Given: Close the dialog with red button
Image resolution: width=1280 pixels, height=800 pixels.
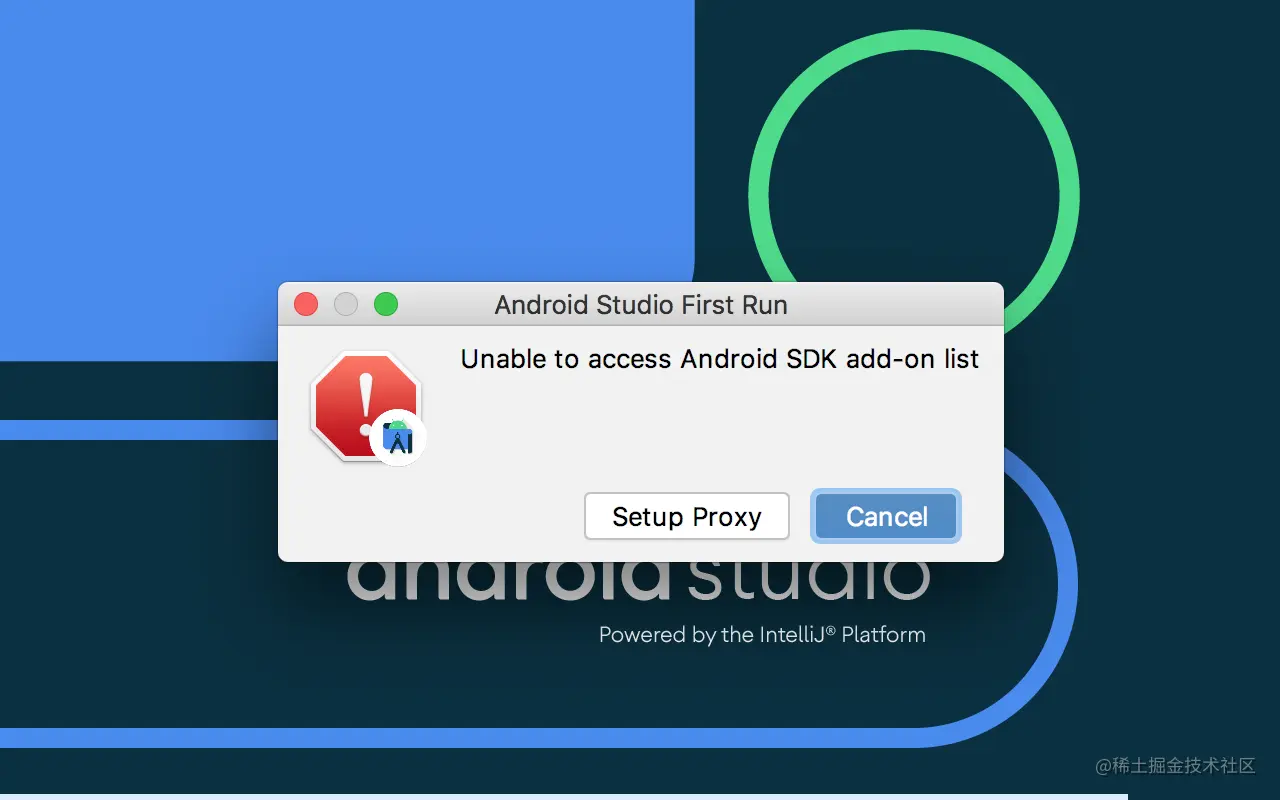Looking at the screenshot, I should (306, 304).
